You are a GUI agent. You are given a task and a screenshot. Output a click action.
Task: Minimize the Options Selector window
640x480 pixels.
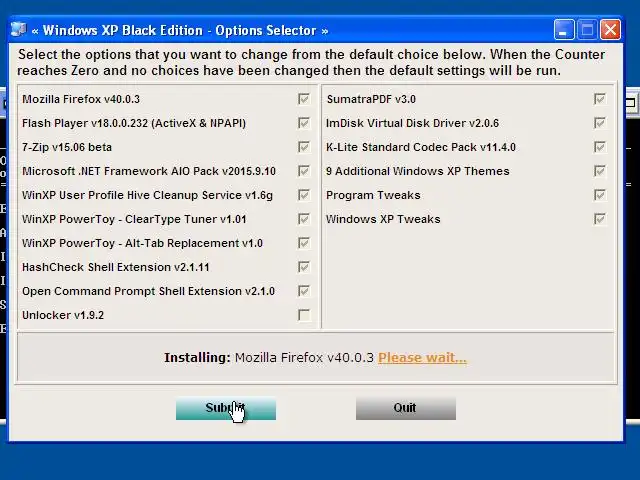(564, 30)
